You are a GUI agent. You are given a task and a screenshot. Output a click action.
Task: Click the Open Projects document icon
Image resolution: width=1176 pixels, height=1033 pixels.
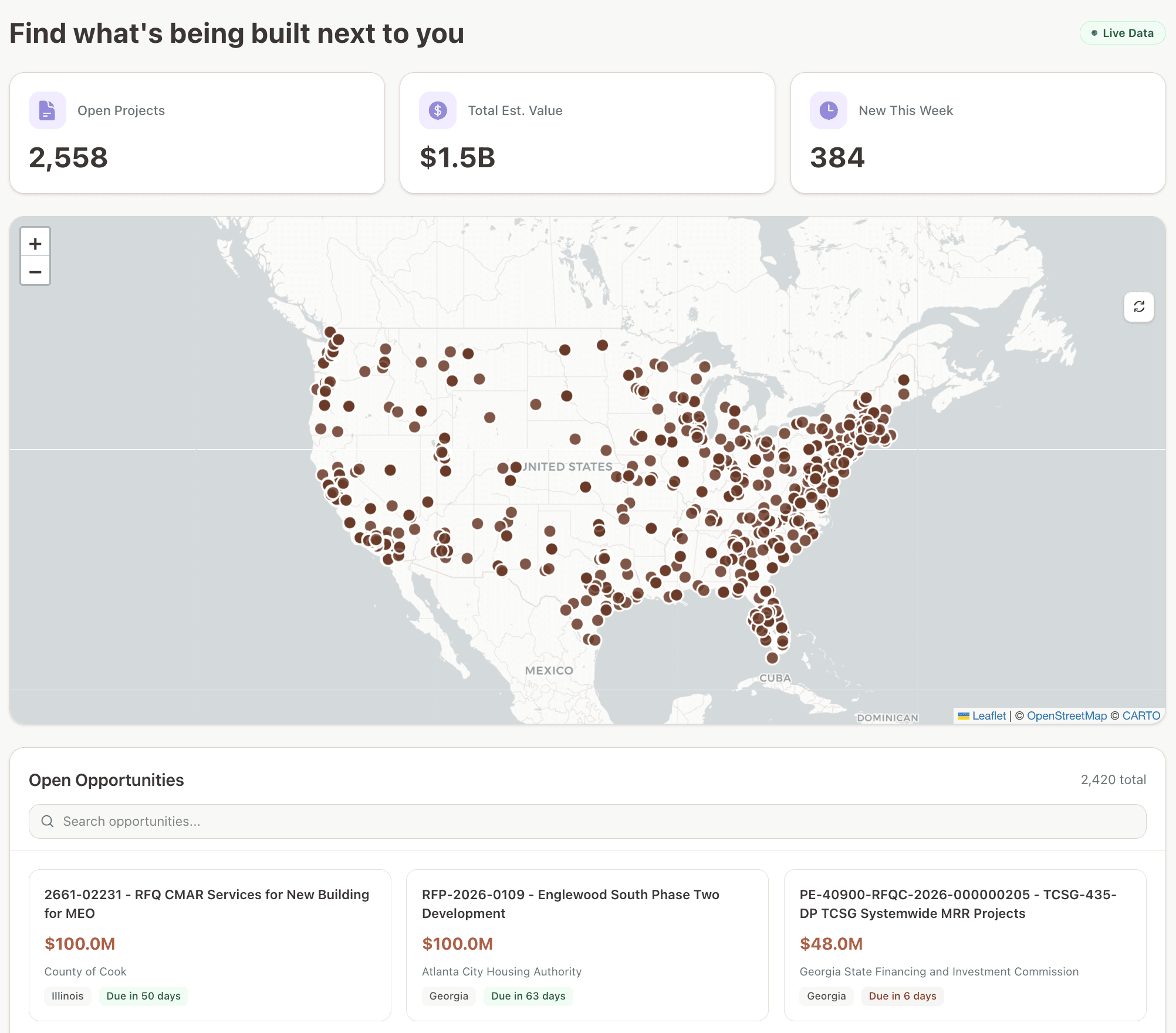click(x=47, y=110)
